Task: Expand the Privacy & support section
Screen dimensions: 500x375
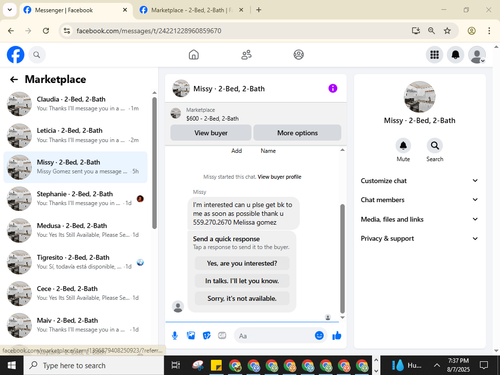Action: point(419,238)
